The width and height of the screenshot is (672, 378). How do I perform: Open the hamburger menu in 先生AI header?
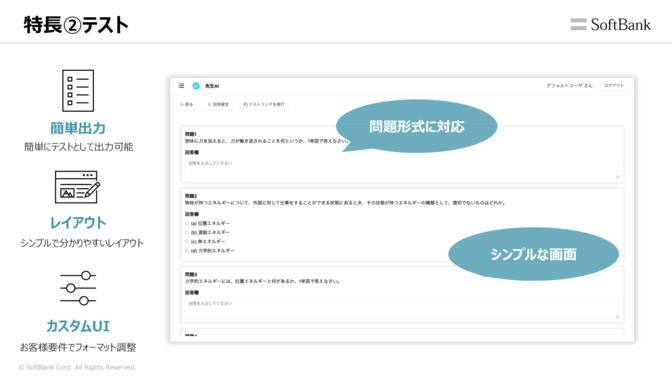coord(181,86)
